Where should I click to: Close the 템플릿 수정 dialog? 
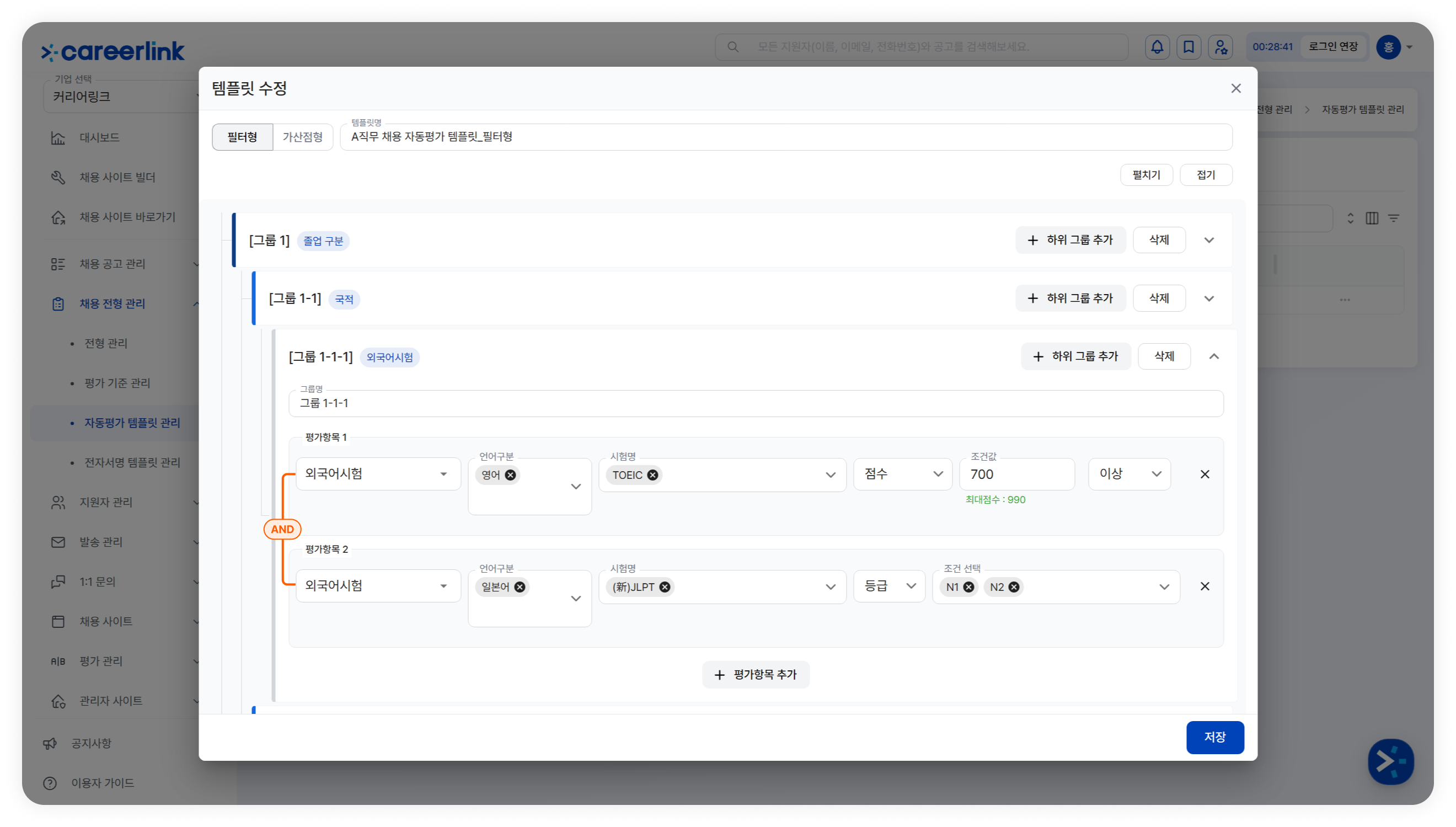point(1236,89)
